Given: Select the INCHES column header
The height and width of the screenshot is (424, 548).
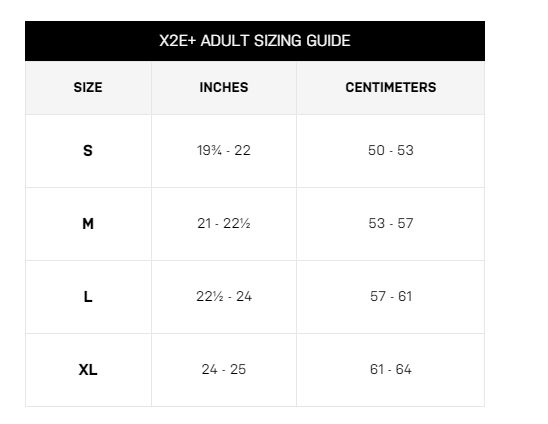Looking at the screenshot, I should pyautogui.click(x=224, y=87).
